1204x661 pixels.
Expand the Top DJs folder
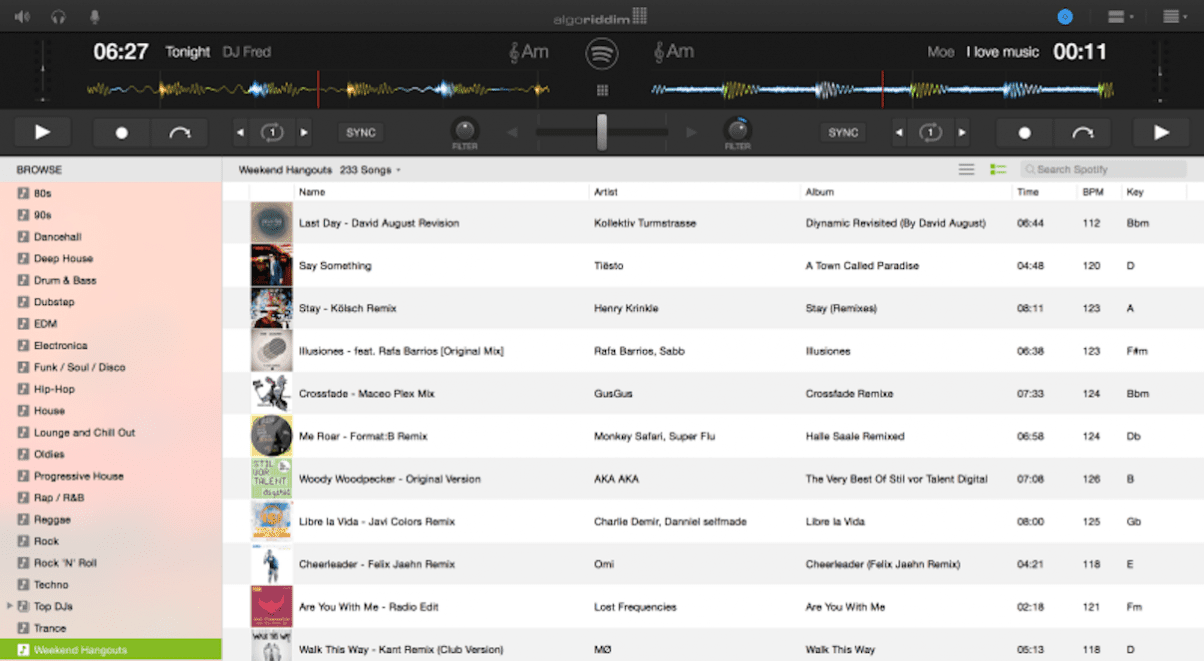[10, 606]
